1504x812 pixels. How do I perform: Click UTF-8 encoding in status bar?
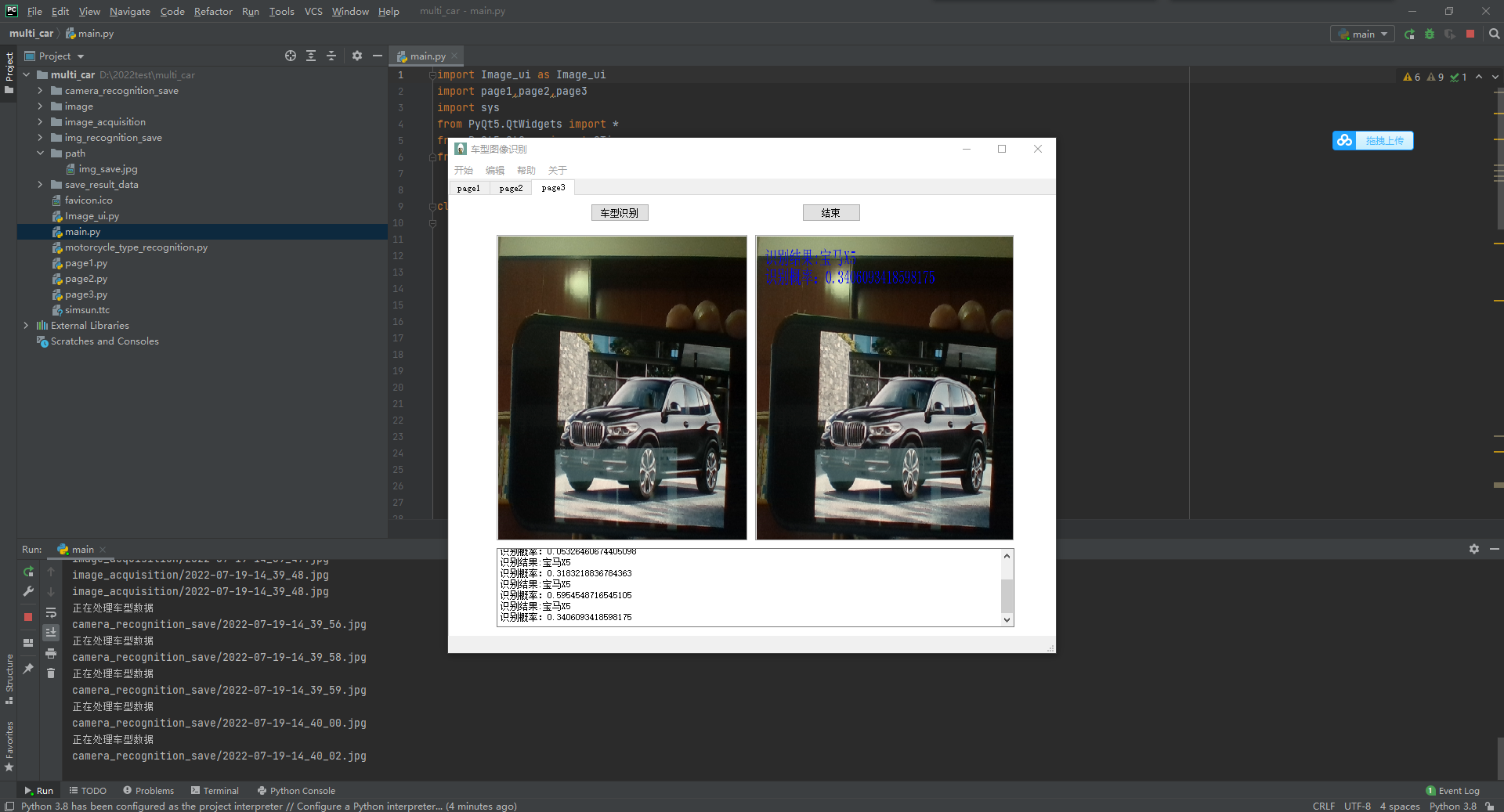[1358, 806]
